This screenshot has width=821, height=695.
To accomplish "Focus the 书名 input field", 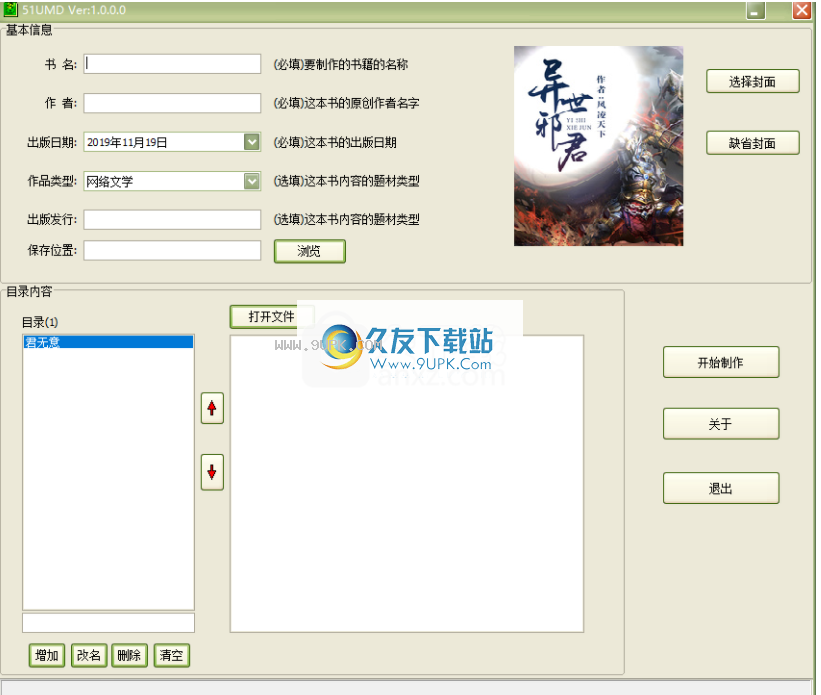I will [x=172, y=64].
